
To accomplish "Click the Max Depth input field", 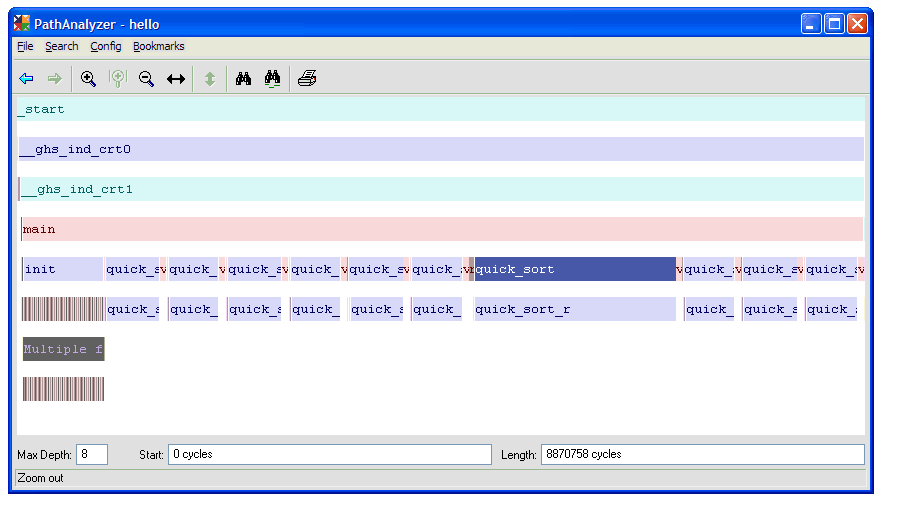I will pos(92,455).
